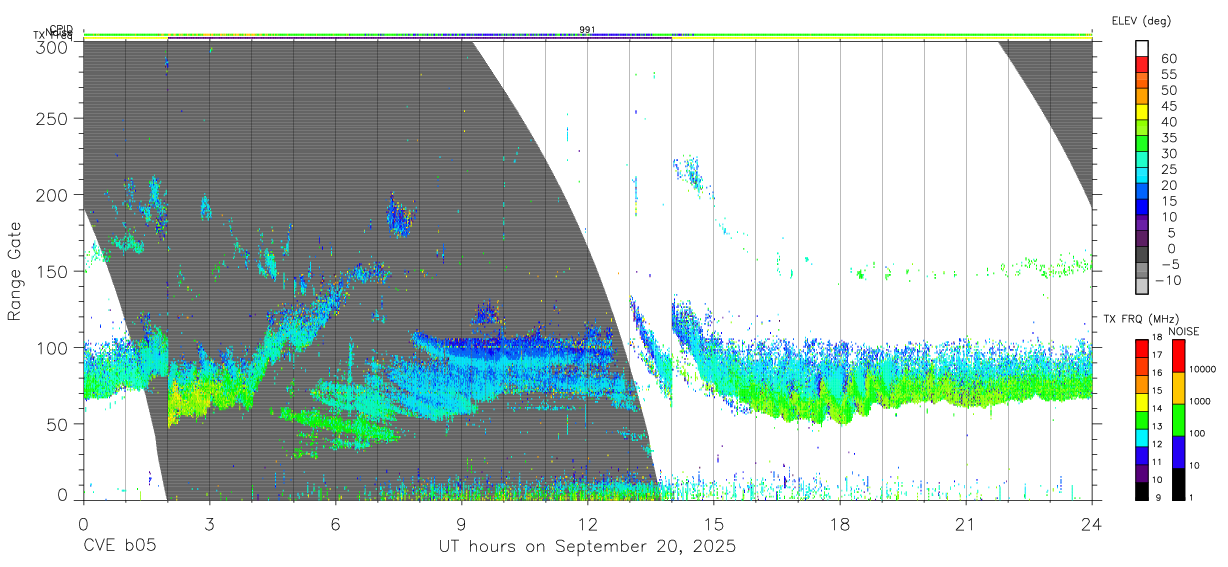Click the black NOISE swatch between 1 and 10
1228x567 pixels.
click(x=1179, y=484)
